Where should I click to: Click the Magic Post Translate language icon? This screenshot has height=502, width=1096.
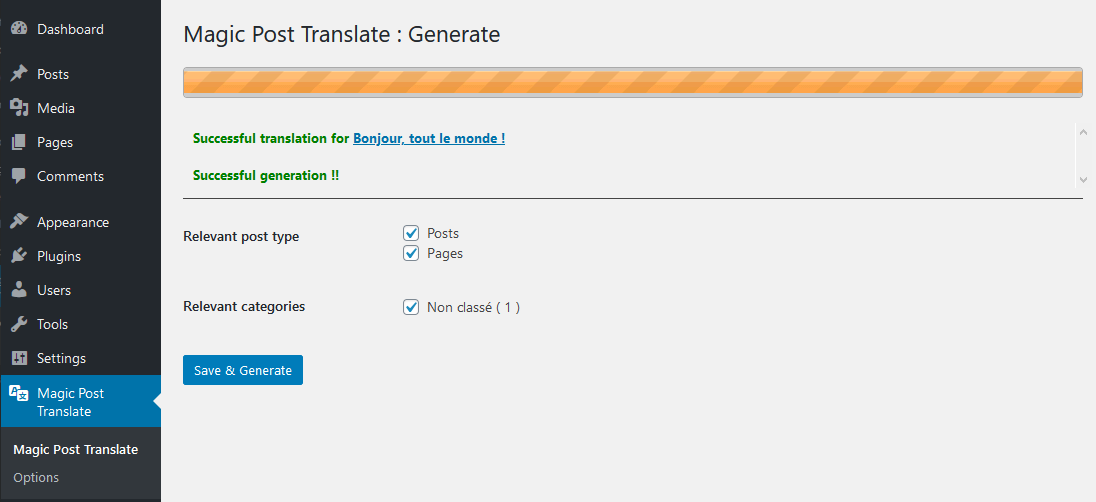(x=19, y=393)
